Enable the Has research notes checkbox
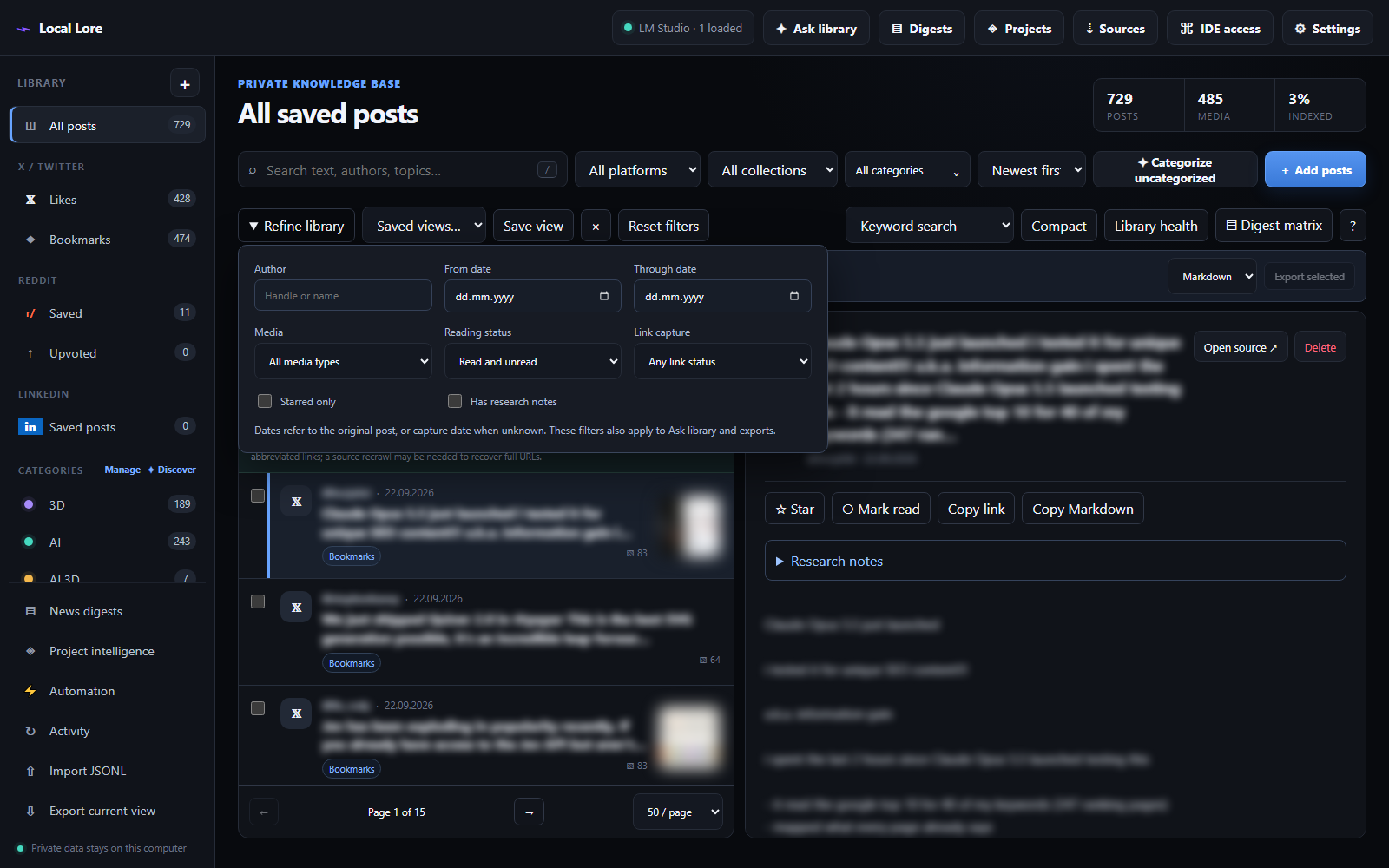The width and height of the screenshot is (1389, 868). tap(455, 401)
